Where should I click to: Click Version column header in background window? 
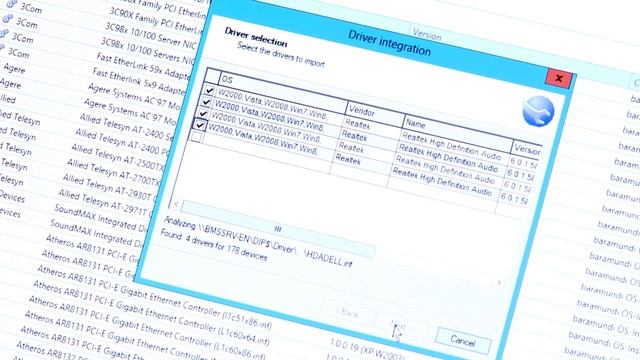427,34
